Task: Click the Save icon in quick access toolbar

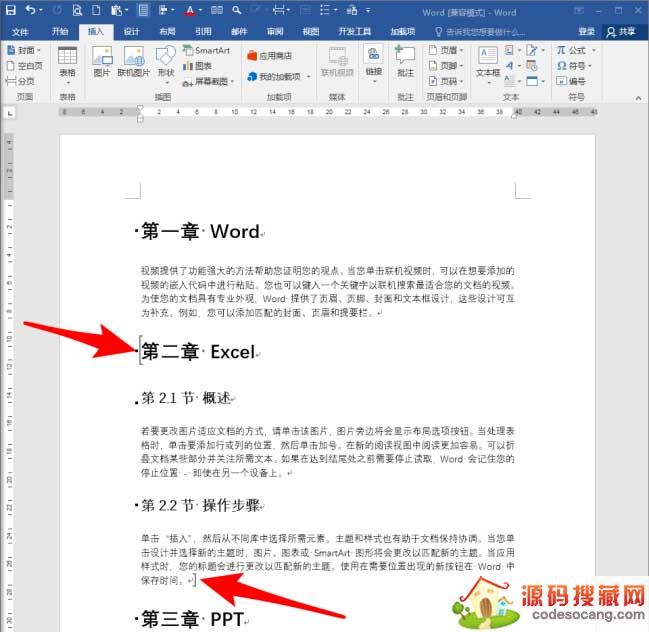Action: [x=9, y=11]
